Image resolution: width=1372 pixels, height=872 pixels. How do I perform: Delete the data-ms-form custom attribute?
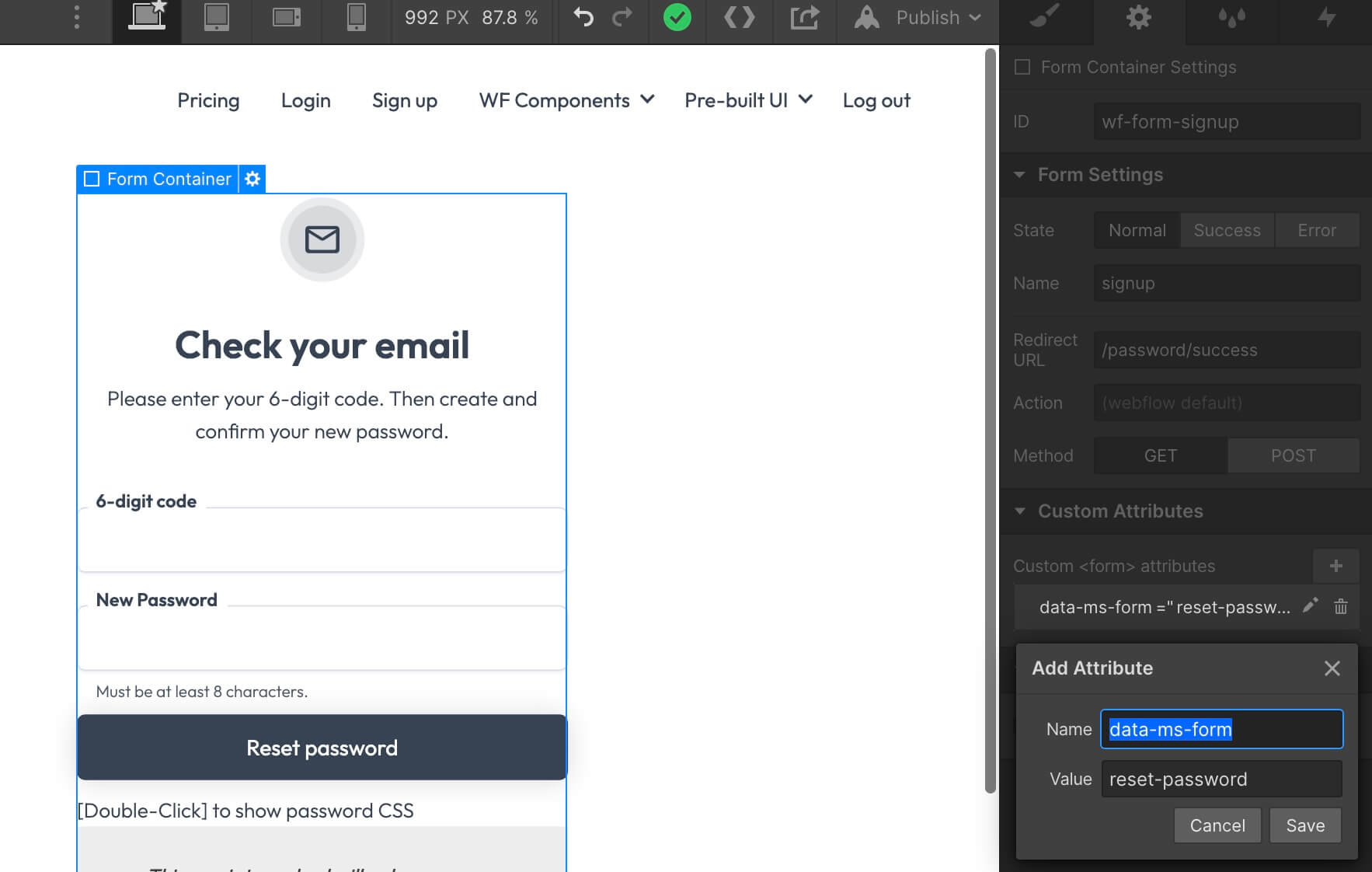pos(1340,607)
